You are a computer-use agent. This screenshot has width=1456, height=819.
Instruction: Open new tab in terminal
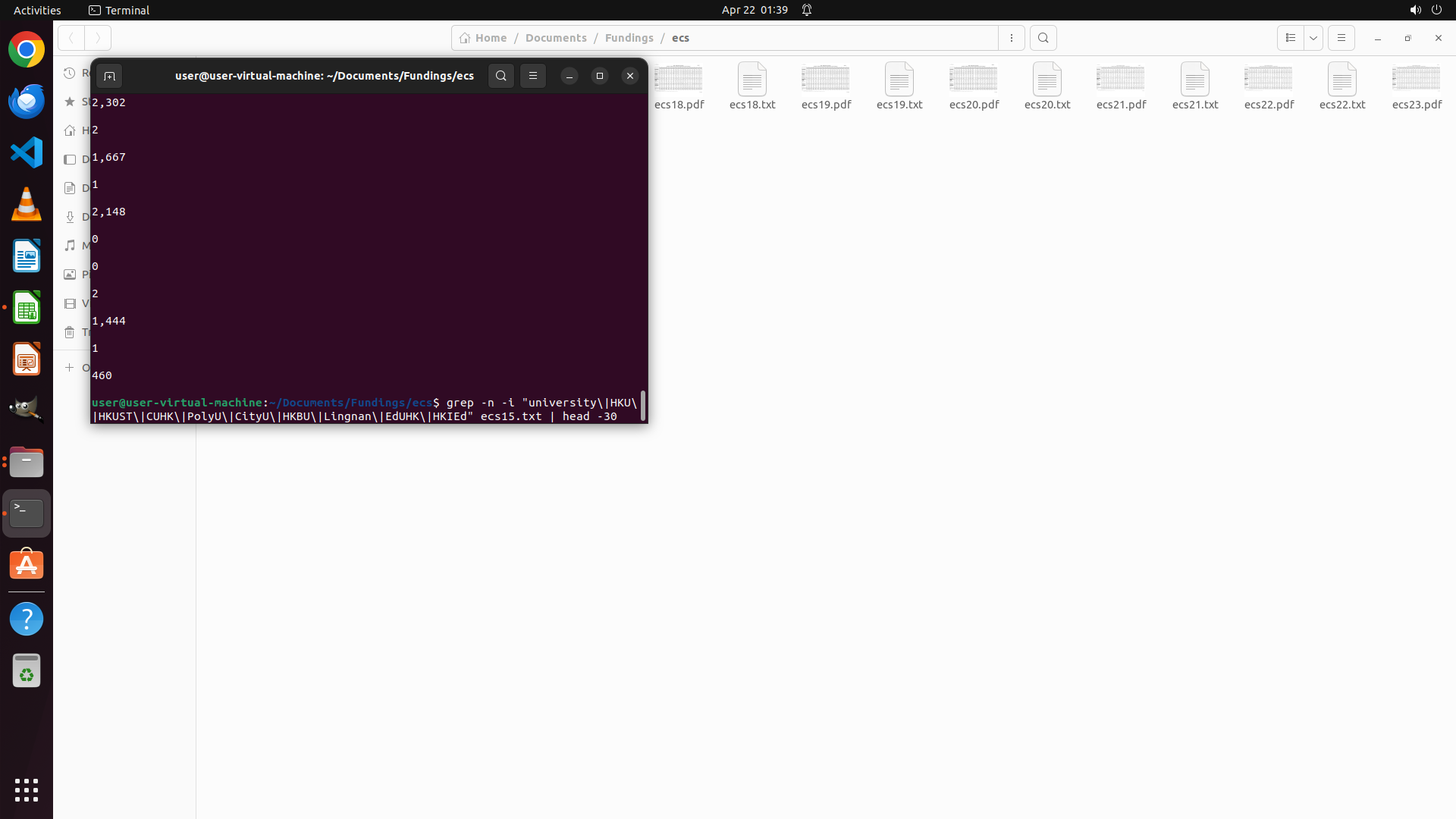tap(109, 76)
